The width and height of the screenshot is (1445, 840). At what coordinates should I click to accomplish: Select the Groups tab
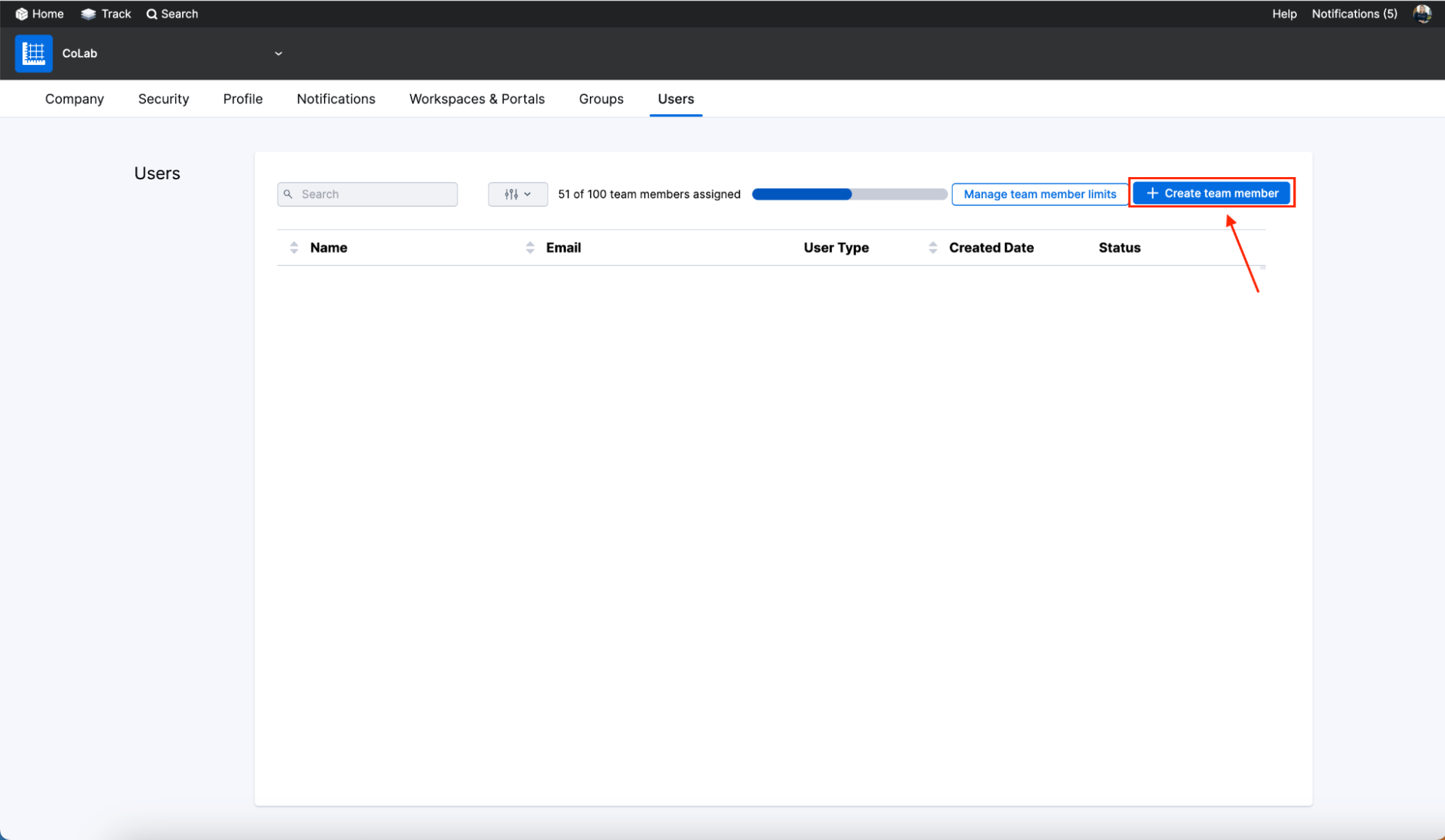(x=601, y=99)
